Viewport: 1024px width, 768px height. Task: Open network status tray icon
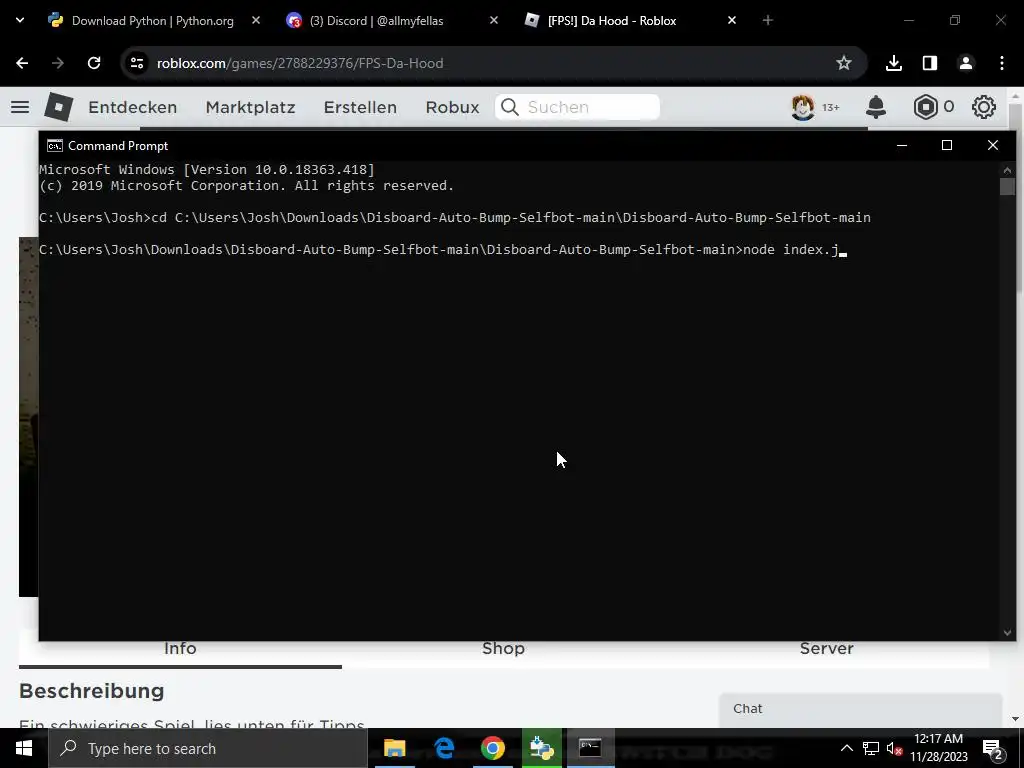point(871,748)
